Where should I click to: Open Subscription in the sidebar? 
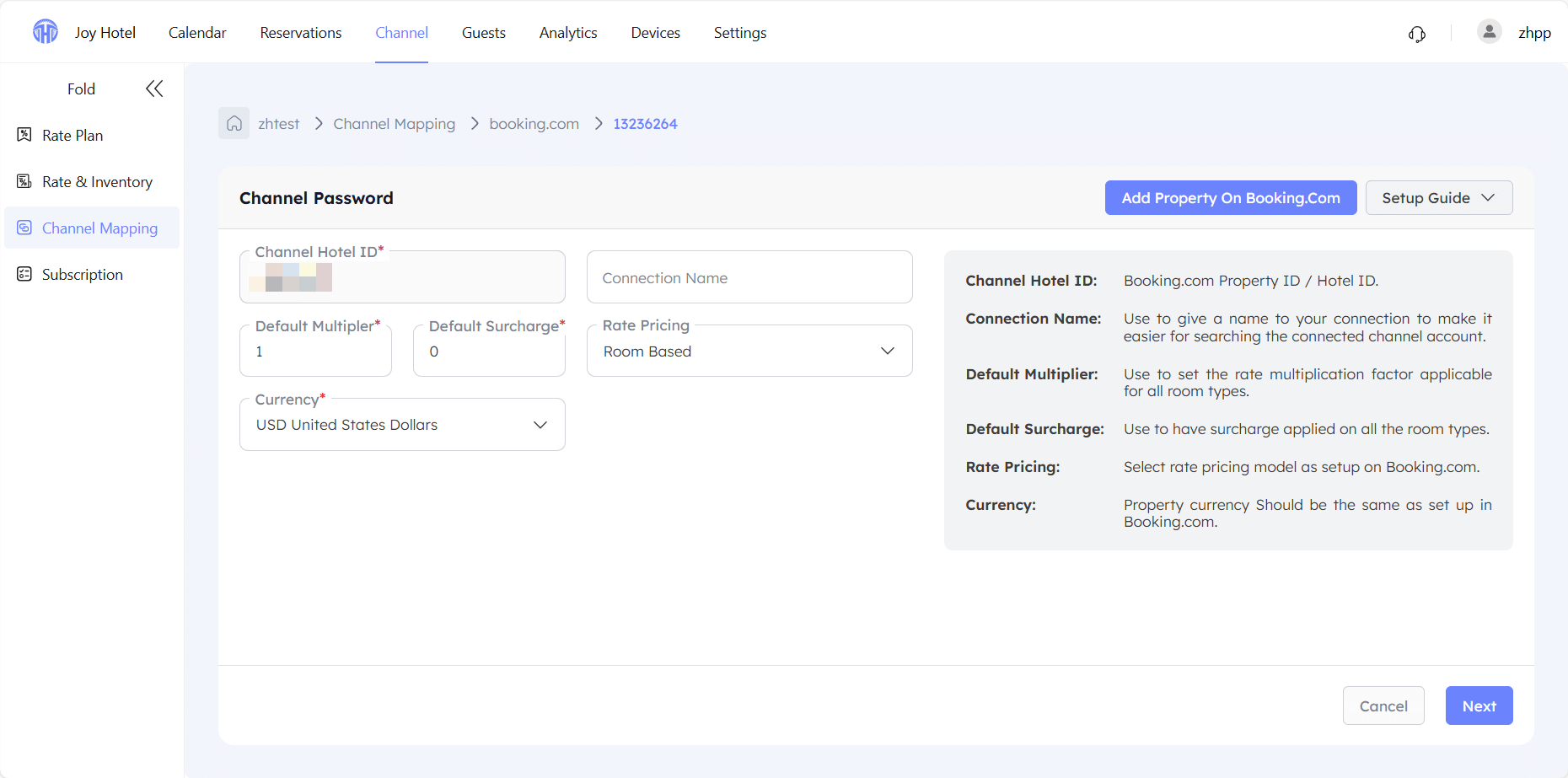click(92, 274)
